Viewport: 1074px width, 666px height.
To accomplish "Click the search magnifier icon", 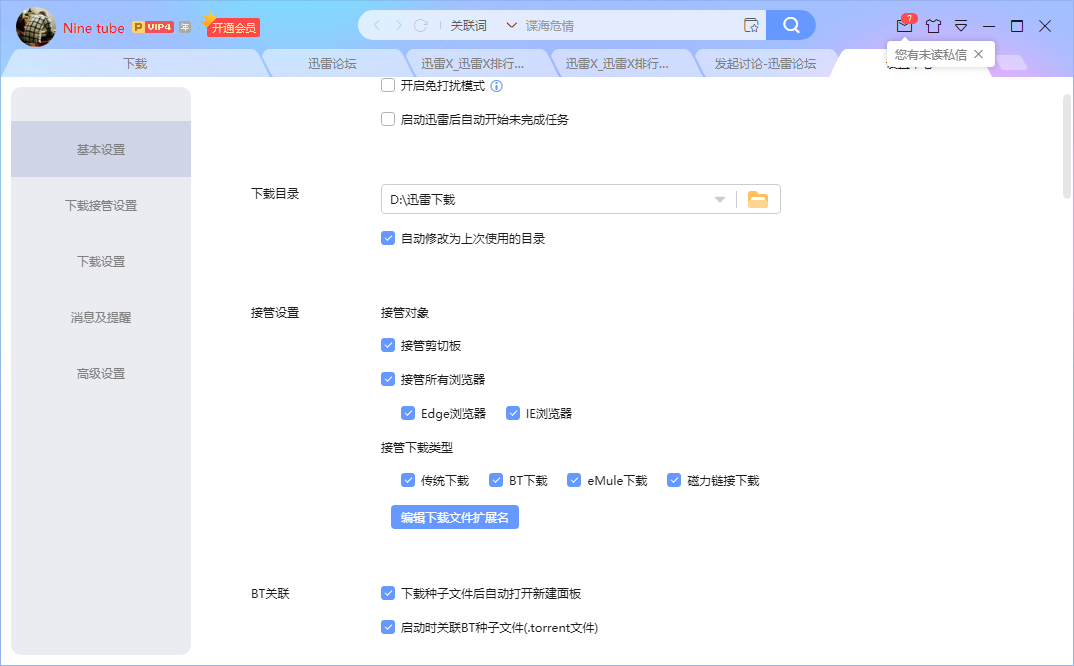I will [x=791, y=24].
